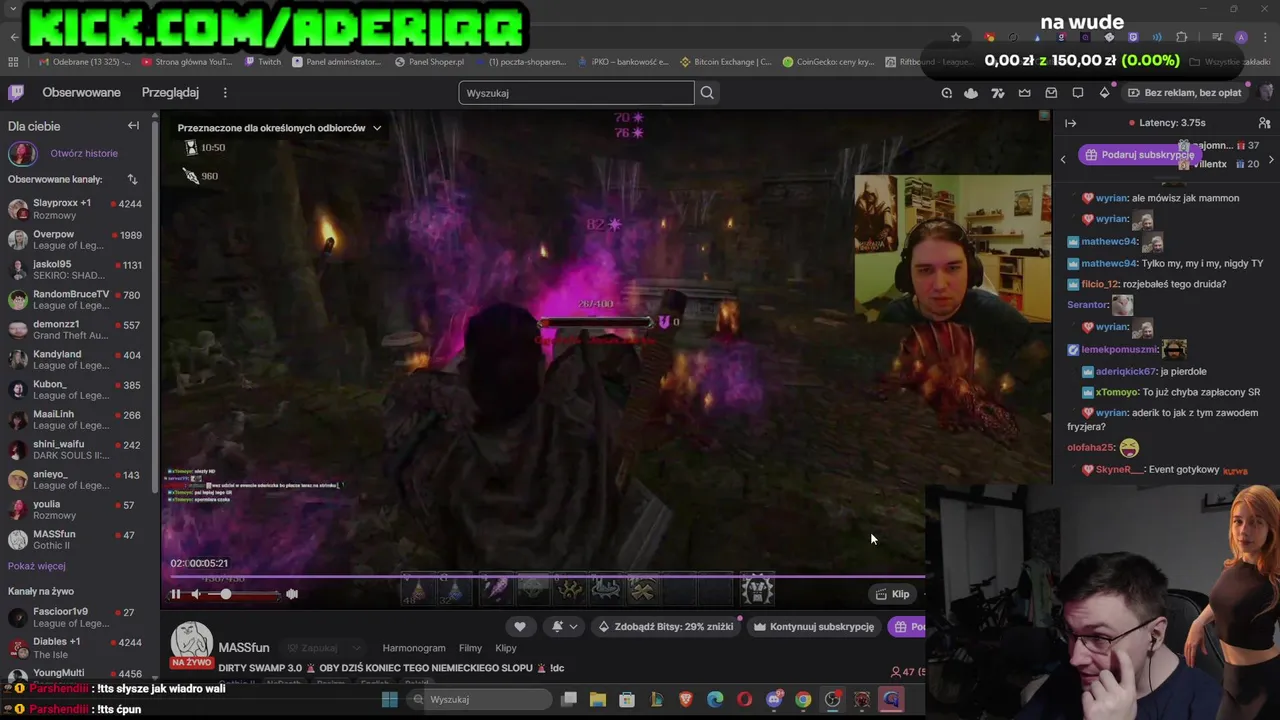Image resolution: width=1280 pixels, height=720 pixels.
Task: Open Fascioor1v9 channel under Kanały na żywo
Action: coord(77,617)
